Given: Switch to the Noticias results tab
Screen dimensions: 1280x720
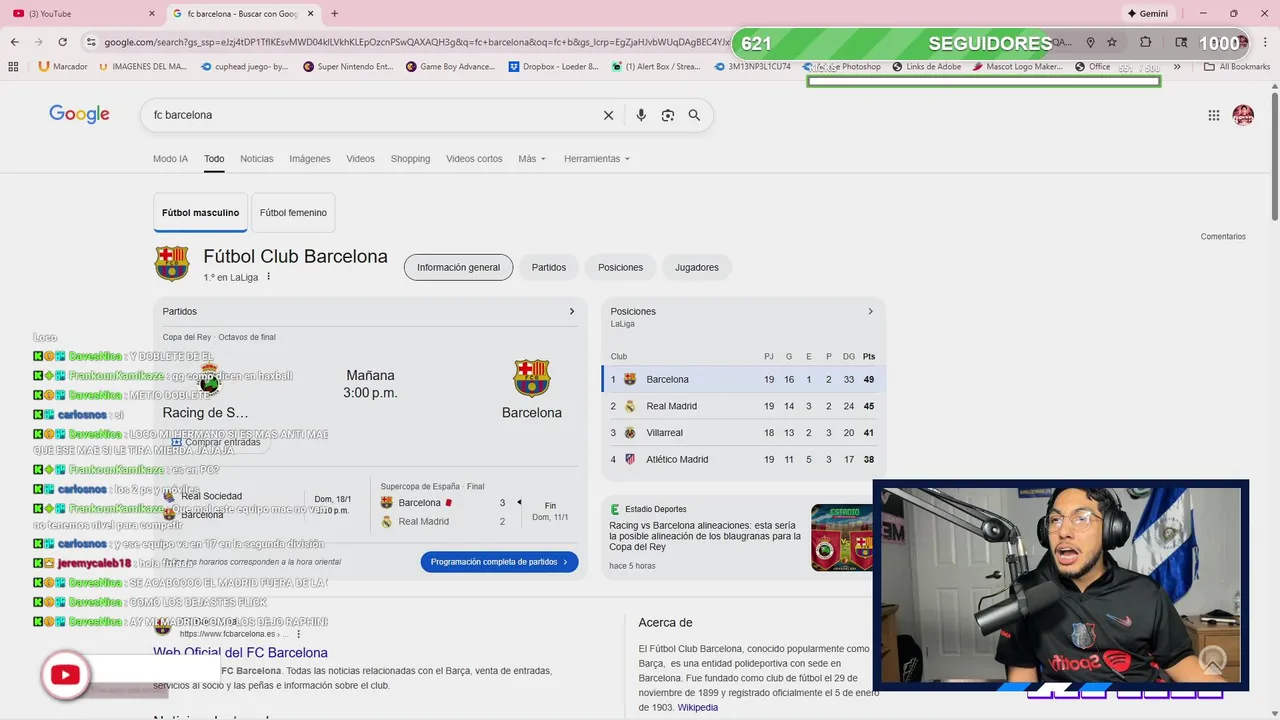Looking at the screenshot, I should (x=257, y=159).
